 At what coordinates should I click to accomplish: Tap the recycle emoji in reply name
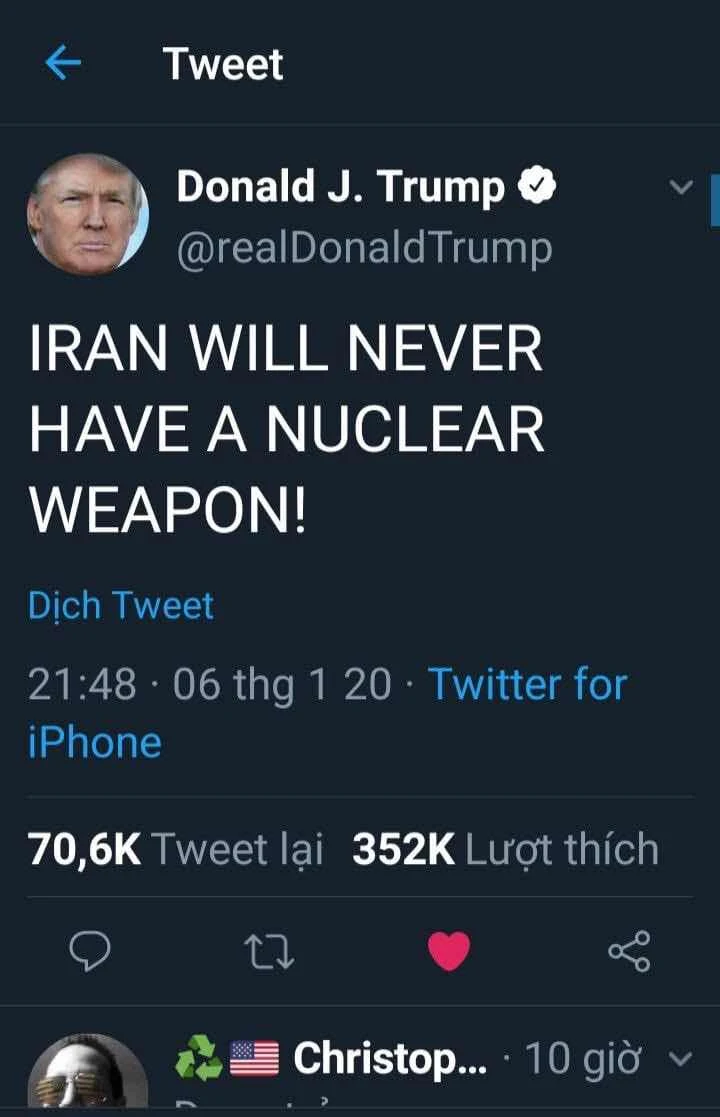coord(199,1058)
